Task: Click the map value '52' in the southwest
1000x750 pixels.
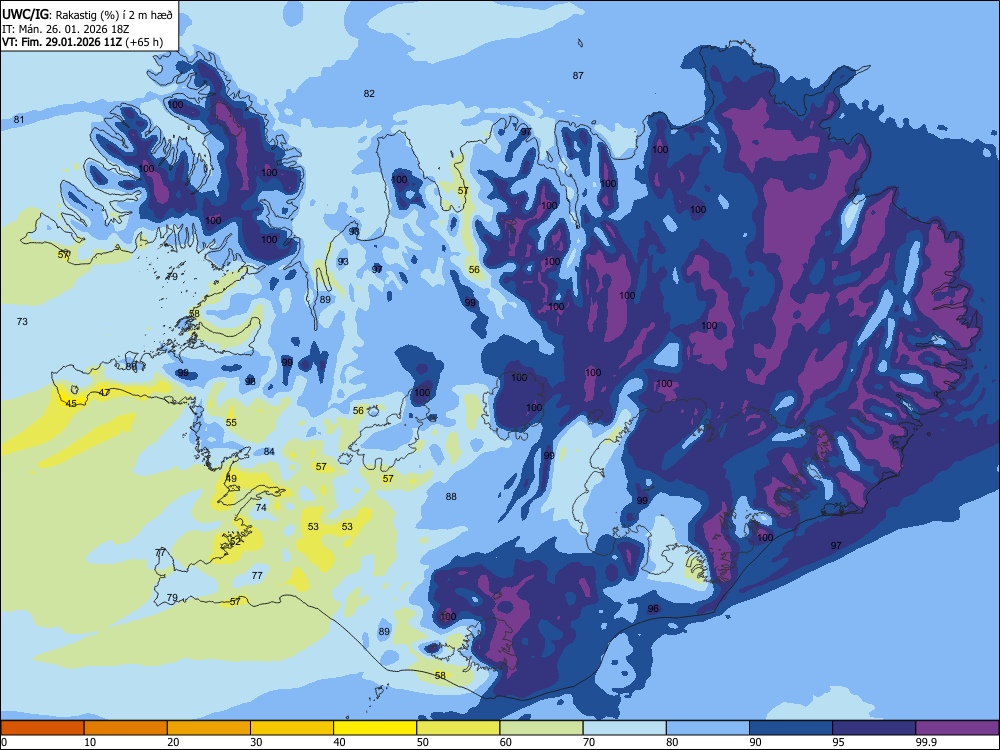Action: [x=235, y=541]
